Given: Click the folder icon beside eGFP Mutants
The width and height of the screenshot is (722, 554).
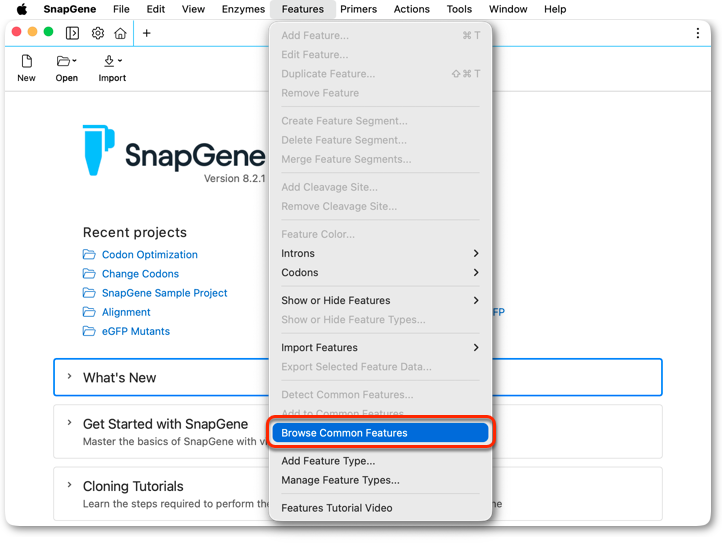Looking at the screenshot, I should pyautogui.click(x=89, y=331).
